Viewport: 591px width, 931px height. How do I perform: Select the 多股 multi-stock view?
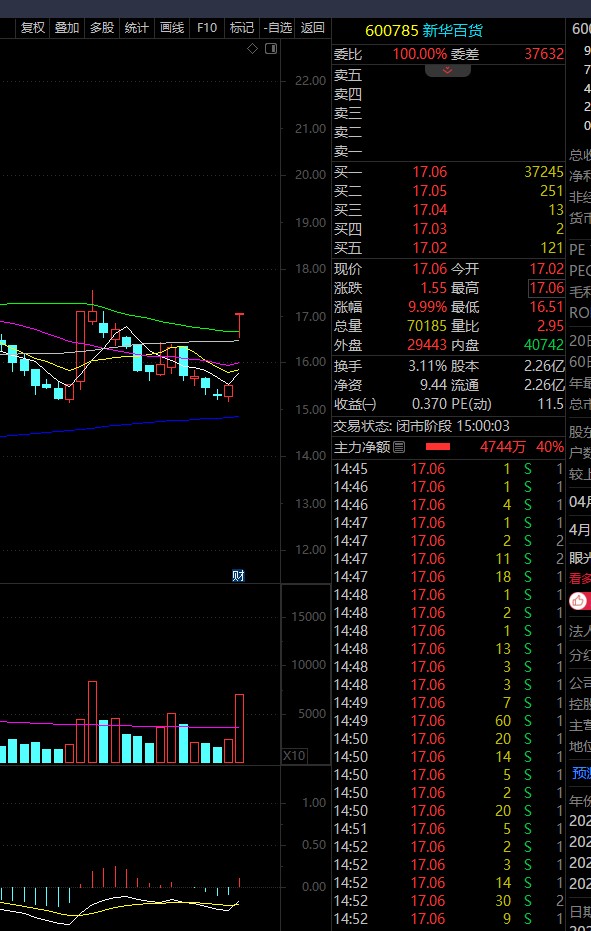click(102, 27)
